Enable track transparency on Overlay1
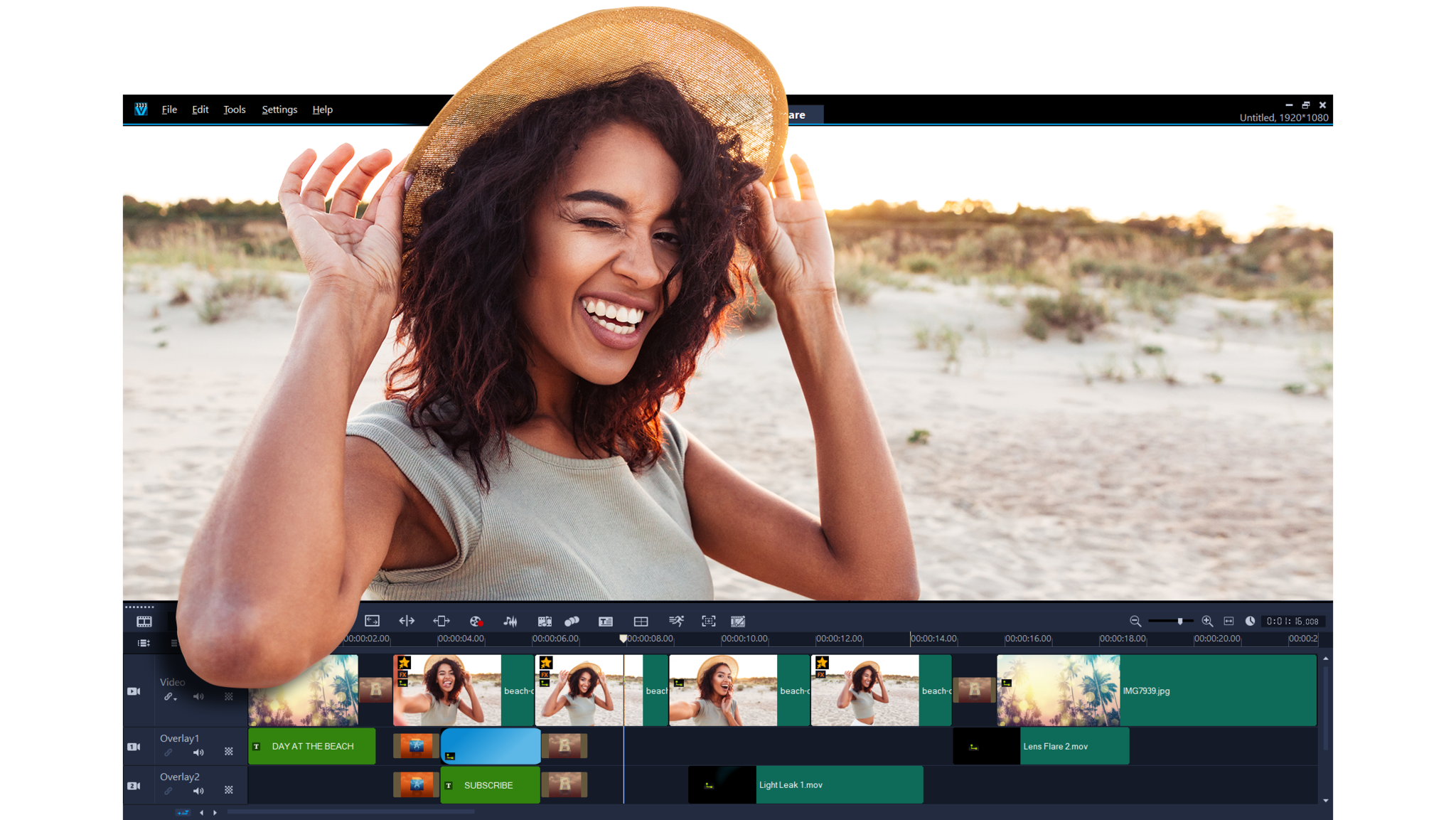Viewport: 1456px width, 820px height. pyautogui.click(x=228, y=752)
